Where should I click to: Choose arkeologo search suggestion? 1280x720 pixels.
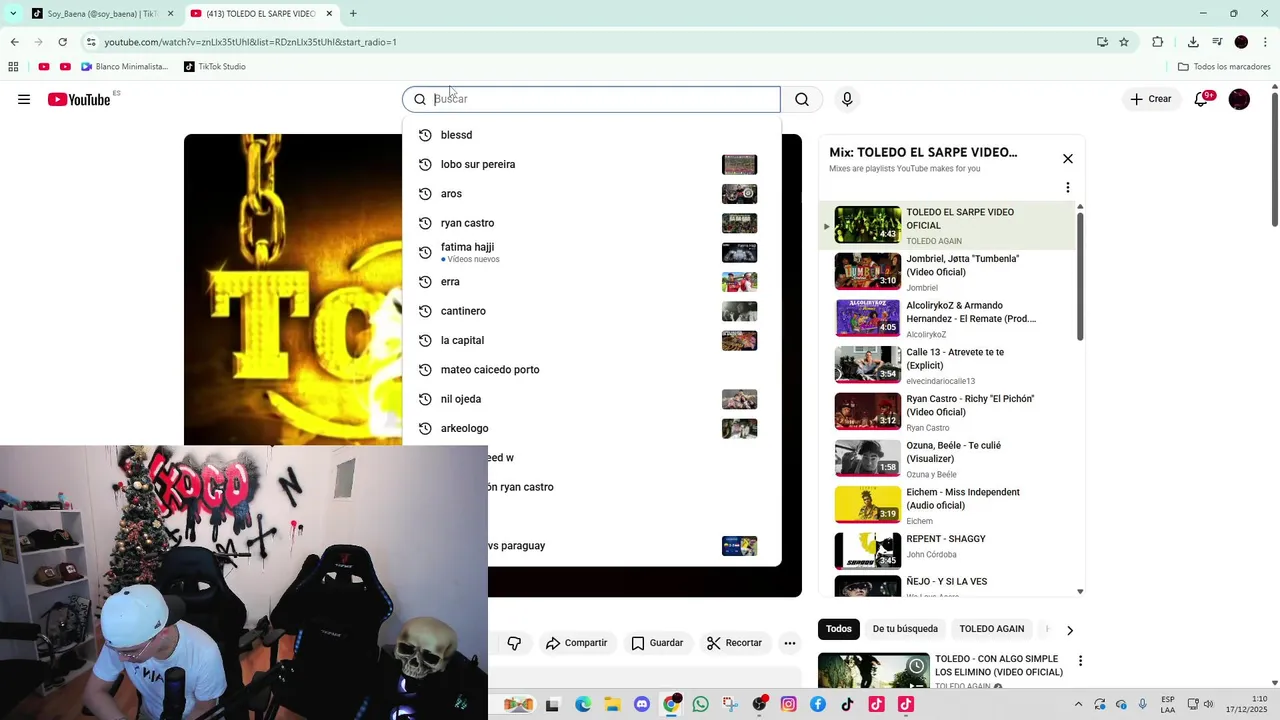pyautogui.click(x=591, y=428)
